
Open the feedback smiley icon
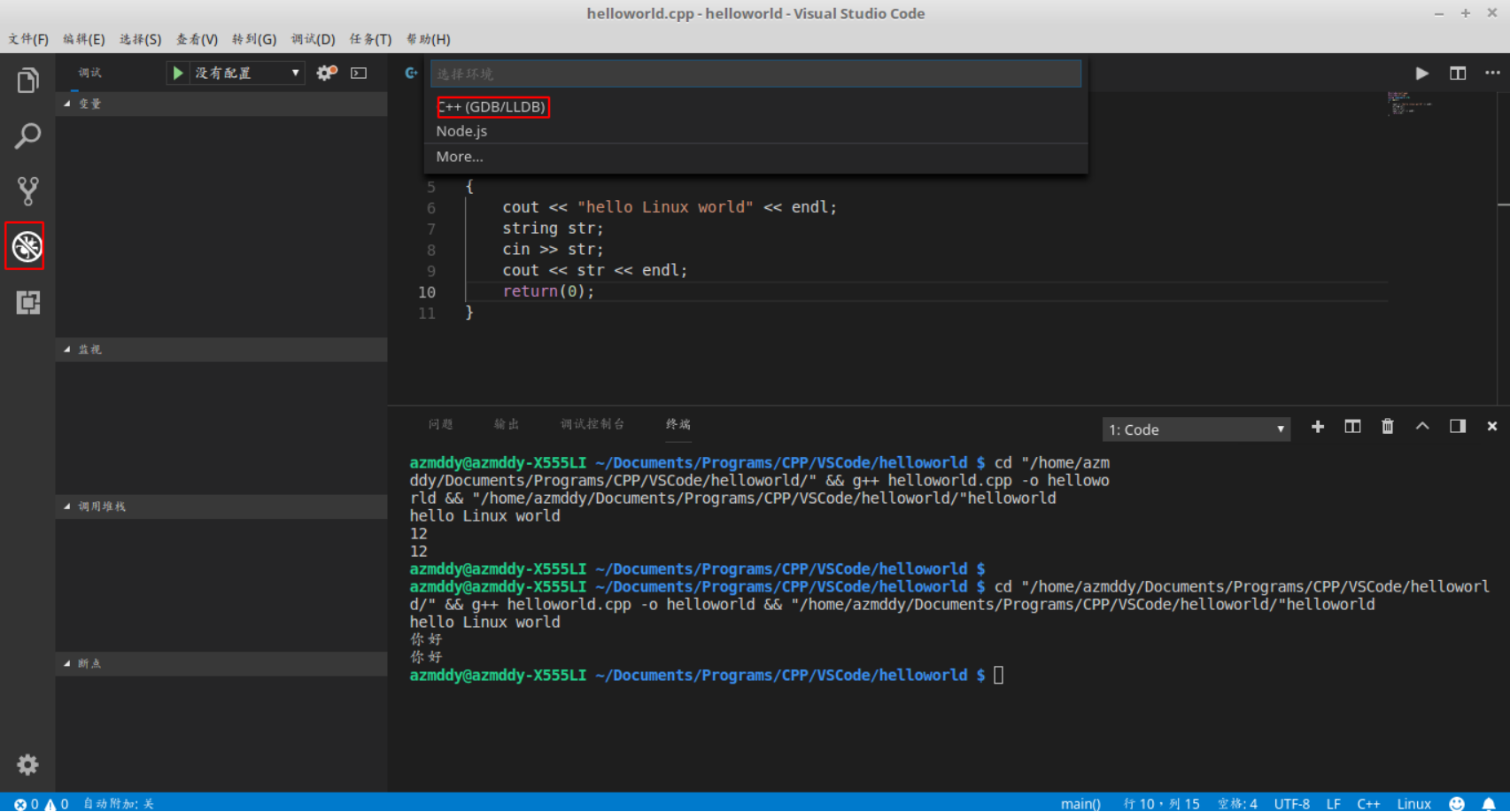1457,803
